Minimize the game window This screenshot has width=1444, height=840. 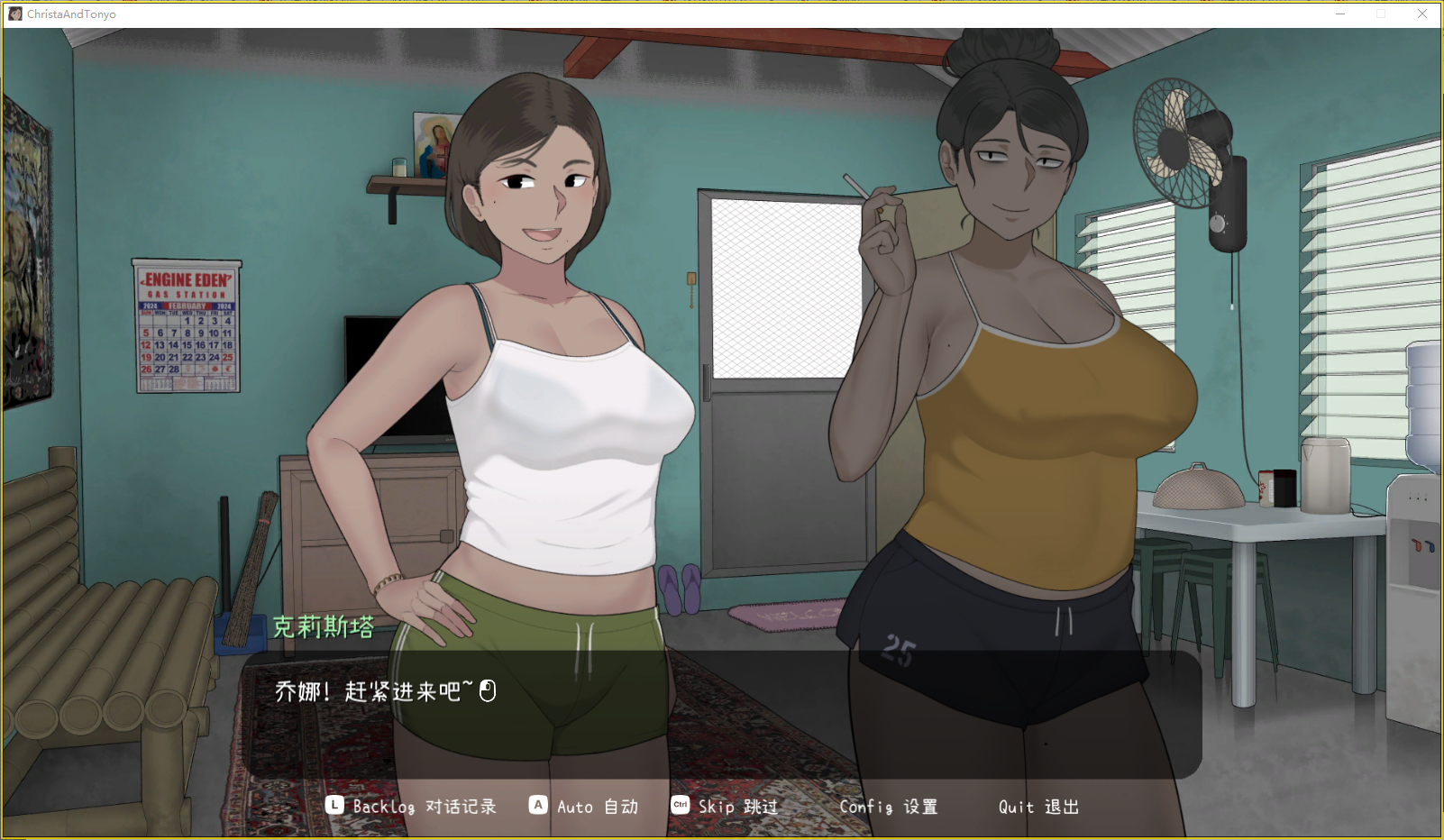pyautogui.click(x=1340, y=14)
